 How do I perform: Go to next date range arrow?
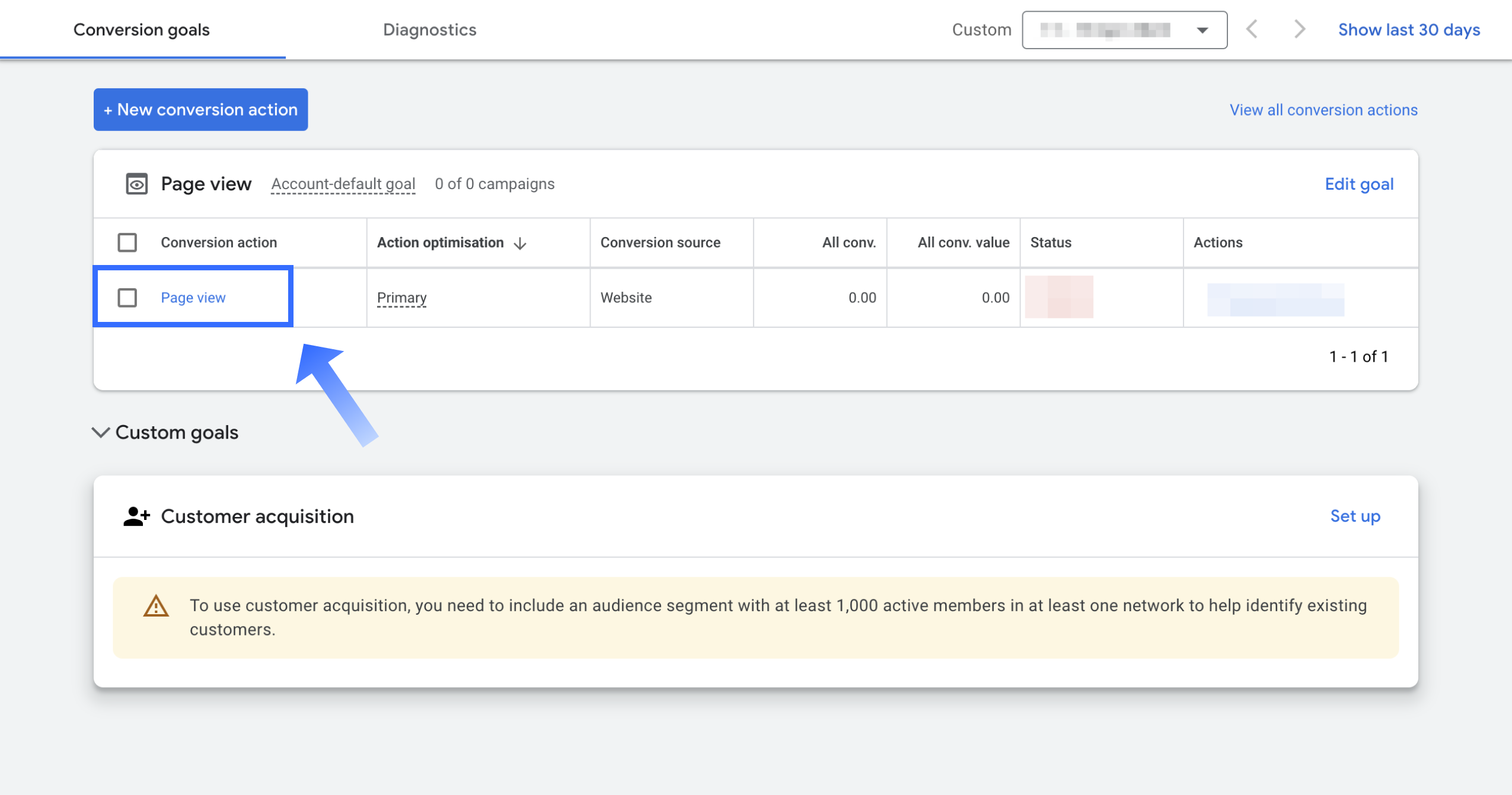(x=1299, y=29)
